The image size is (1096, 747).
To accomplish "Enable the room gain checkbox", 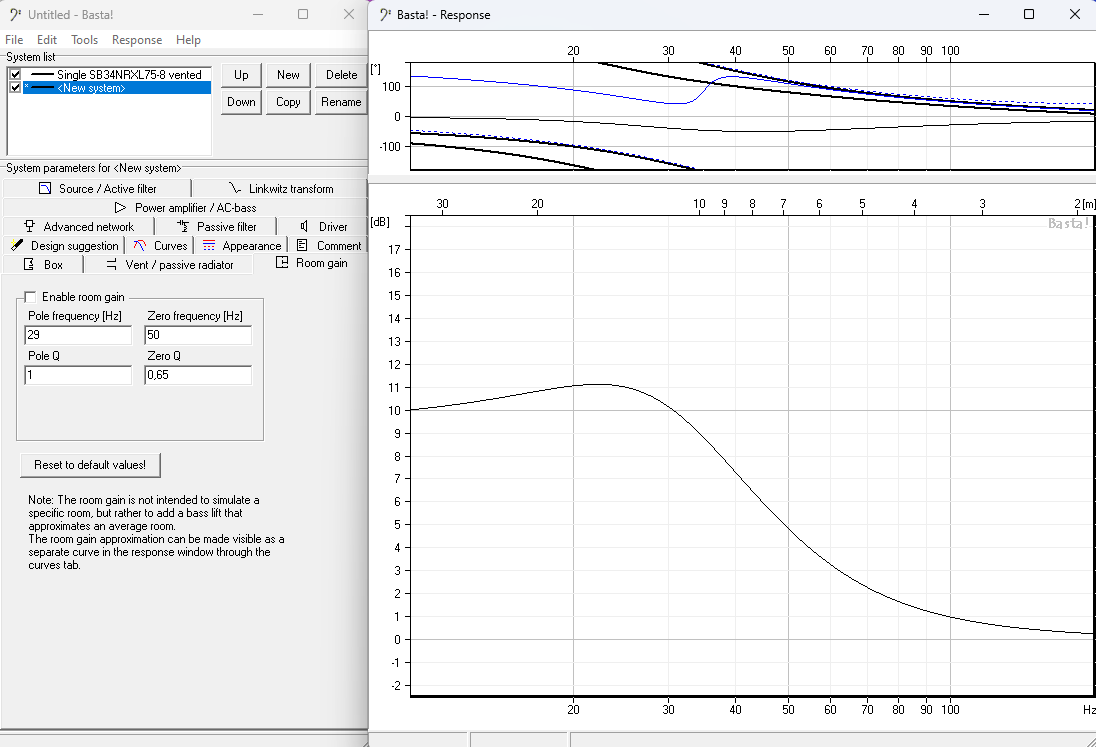I will [30, 297].
